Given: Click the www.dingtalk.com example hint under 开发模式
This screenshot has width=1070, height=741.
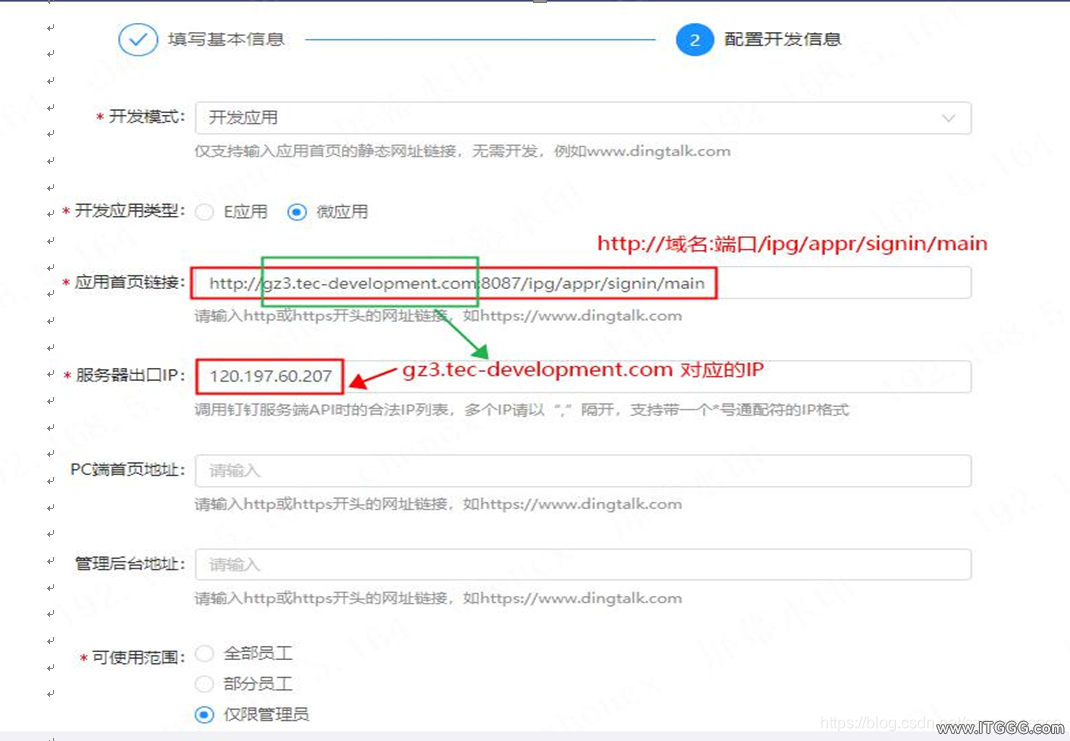Looking at the screenshot, I should click(x=659, y=151).
